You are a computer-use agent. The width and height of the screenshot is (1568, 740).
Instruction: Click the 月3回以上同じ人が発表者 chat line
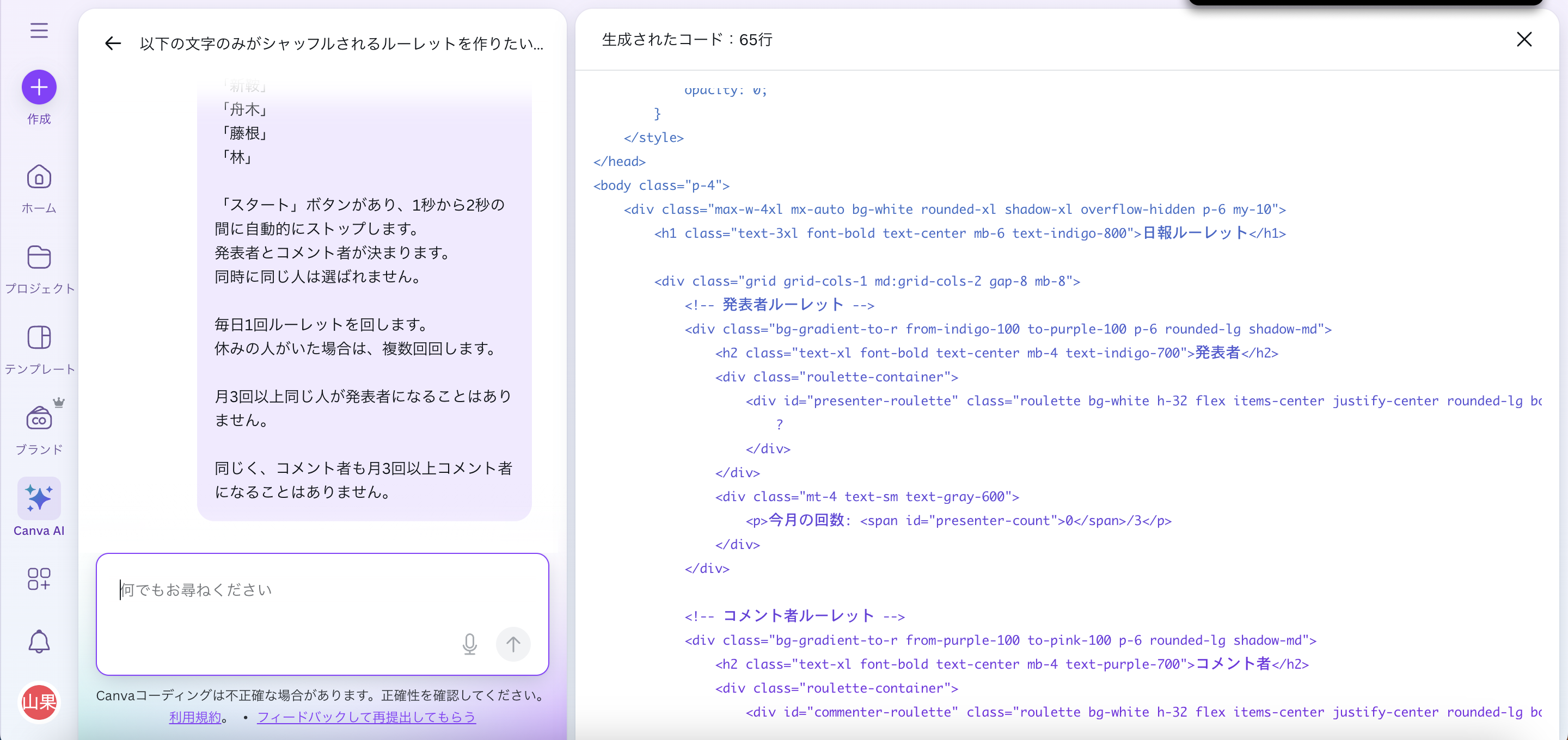364,408
